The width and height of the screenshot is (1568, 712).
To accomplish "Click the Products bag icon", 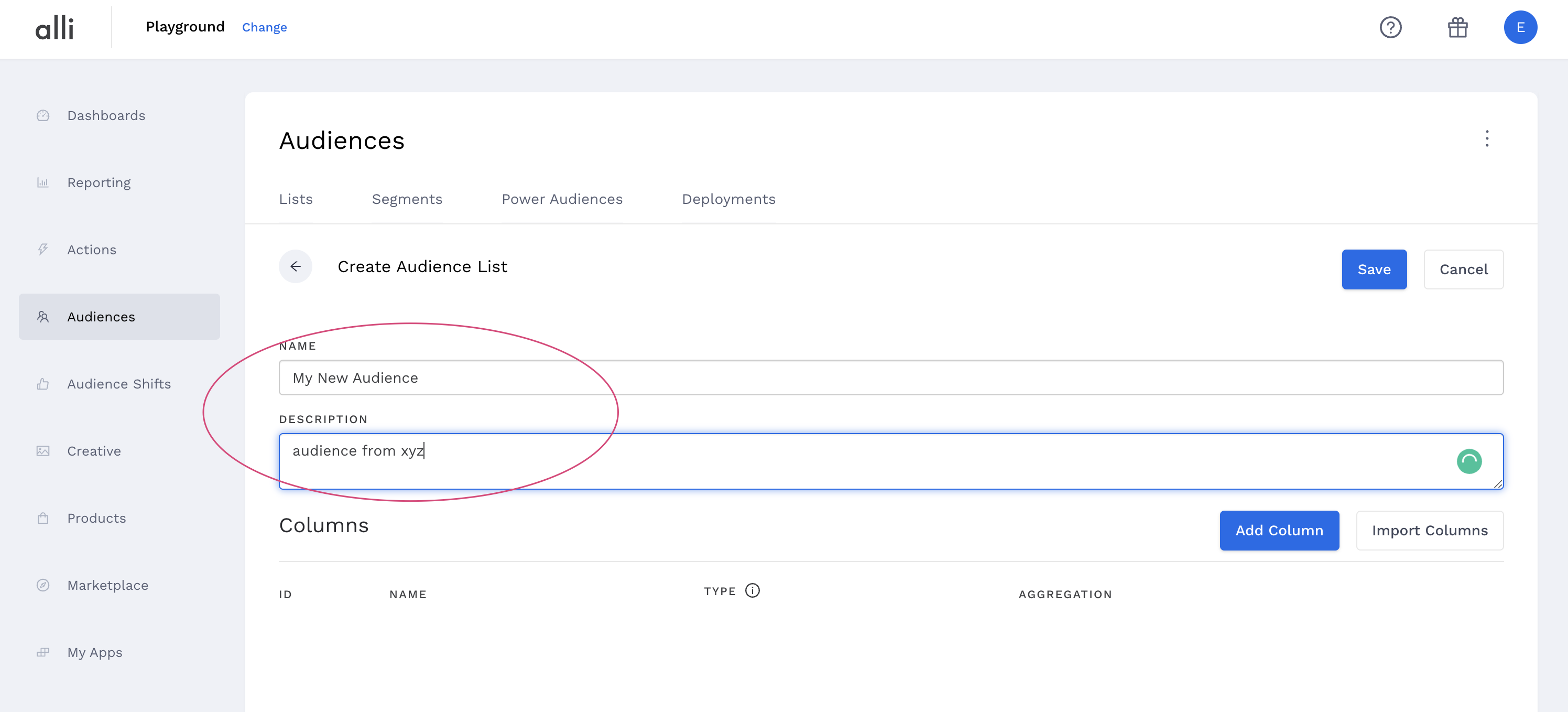I will click(42, 519).
